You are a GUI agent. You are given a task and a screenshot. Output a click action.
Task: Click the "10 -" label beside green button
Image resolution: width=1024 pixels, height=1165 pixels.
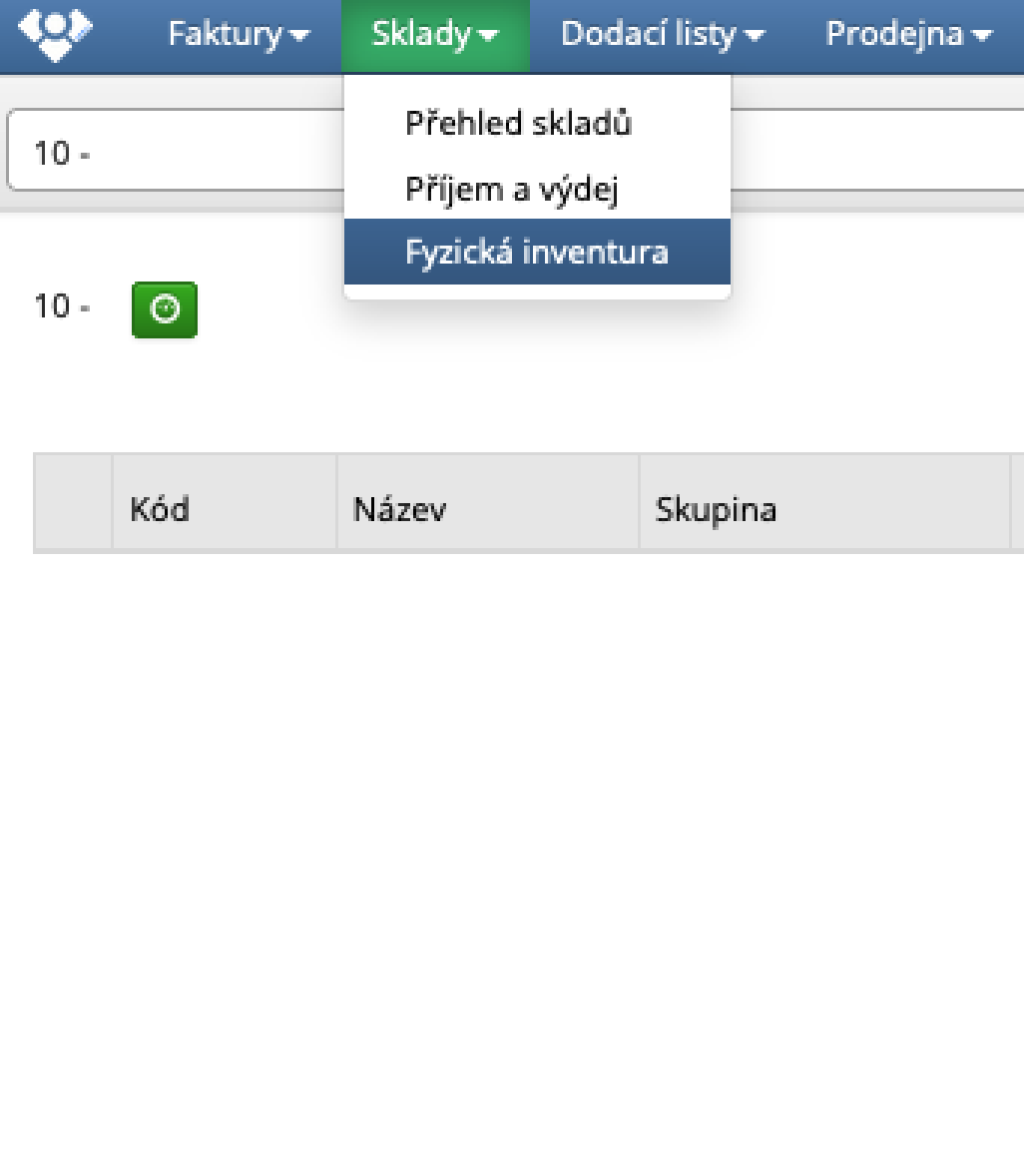tap(62, 307)
